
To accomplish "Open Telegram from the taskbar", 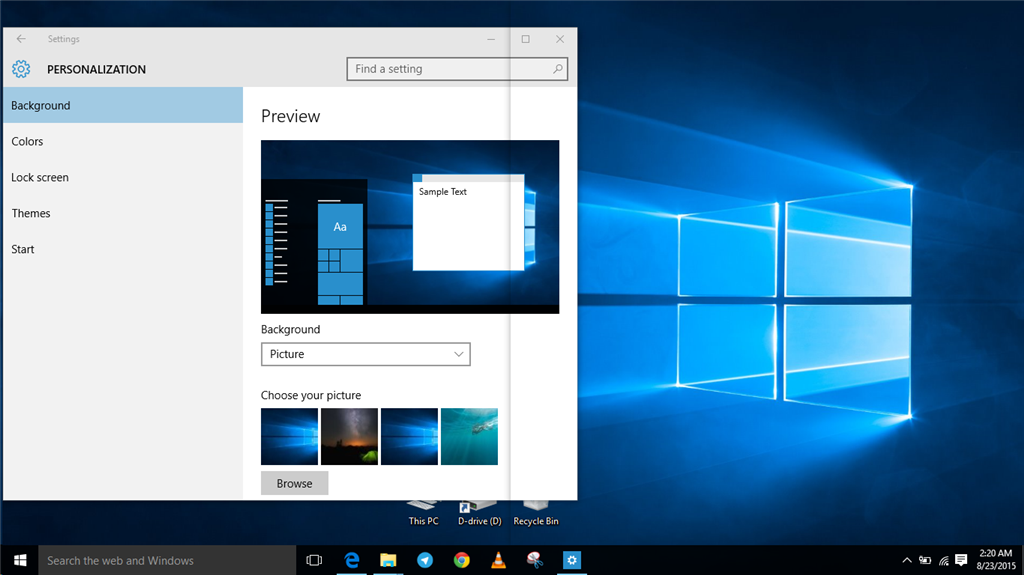I will [x=425, y=560].
